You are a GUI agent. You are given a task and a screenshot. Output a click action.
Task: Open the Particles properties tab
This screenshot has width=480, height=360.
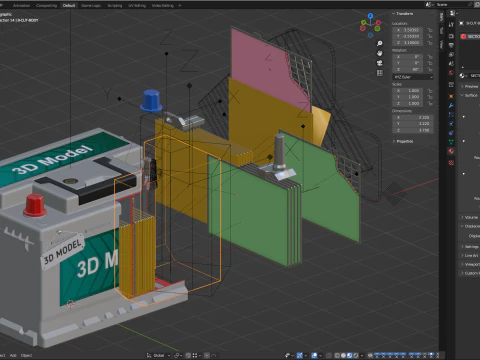[451, 115]
